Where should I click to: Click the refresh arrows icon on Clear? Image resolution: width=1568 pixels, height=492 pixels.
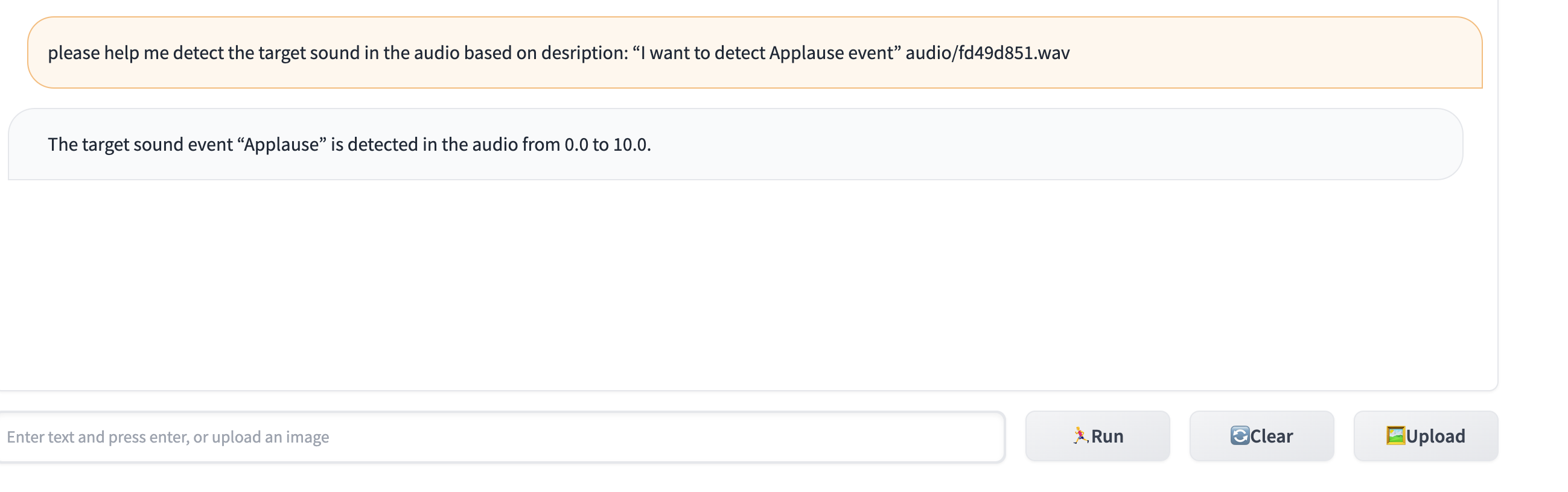pos(1239,435)
